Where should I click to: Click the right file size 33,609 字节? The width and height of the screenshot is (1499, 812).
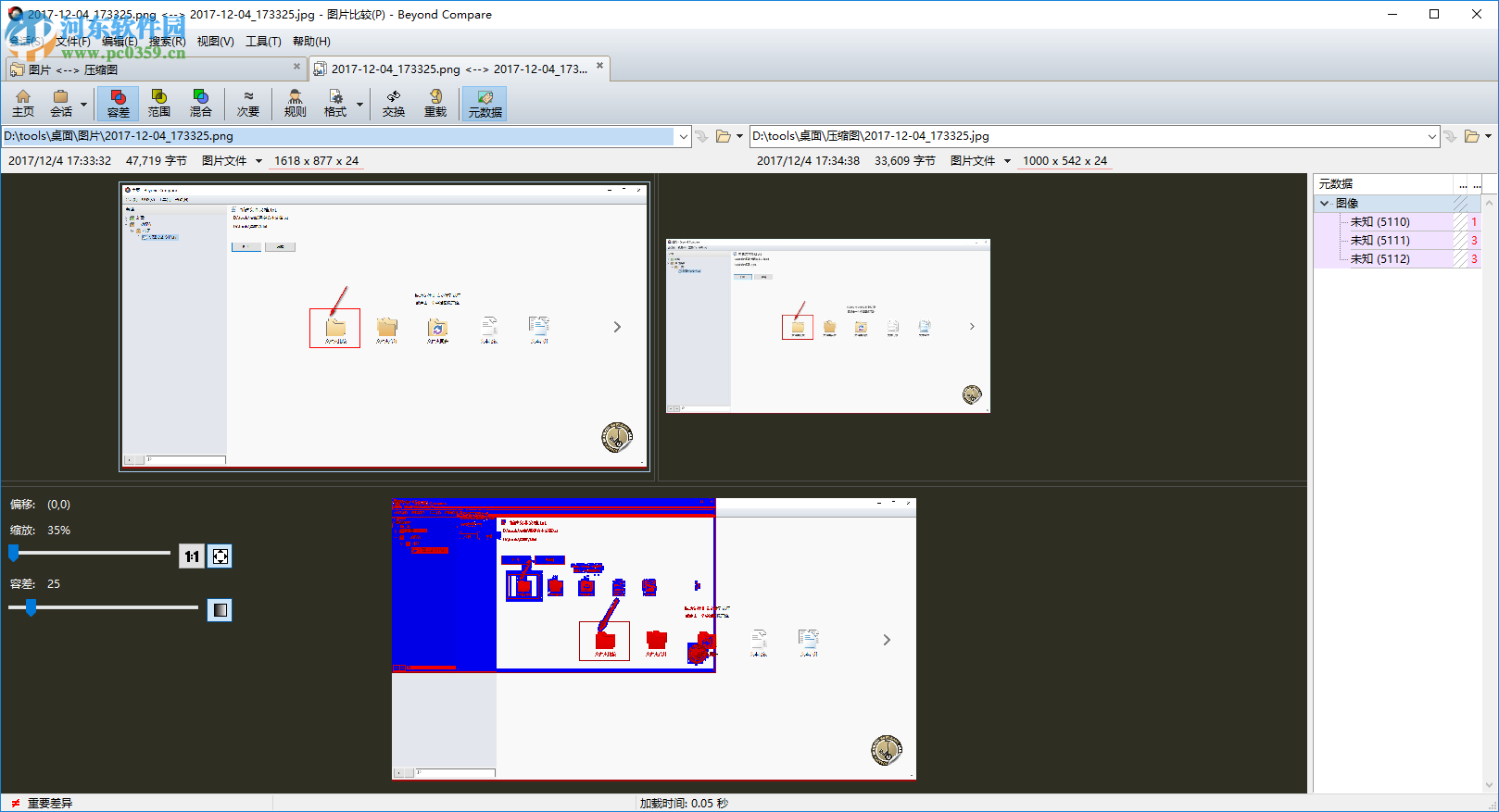(x=905, y=161)
